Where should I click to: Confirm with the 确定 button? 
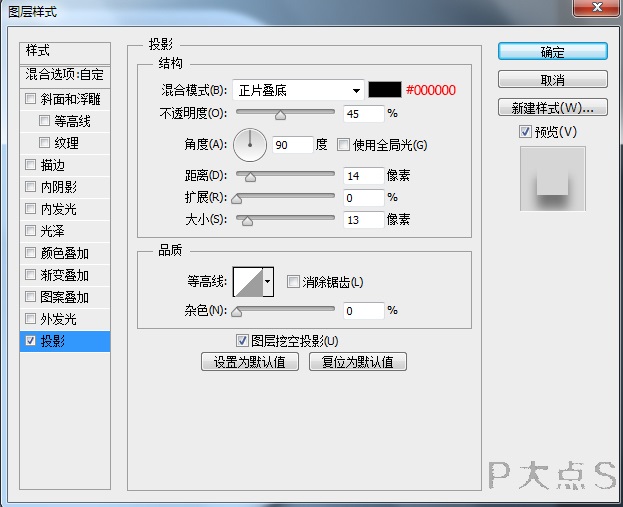(553, 52)
